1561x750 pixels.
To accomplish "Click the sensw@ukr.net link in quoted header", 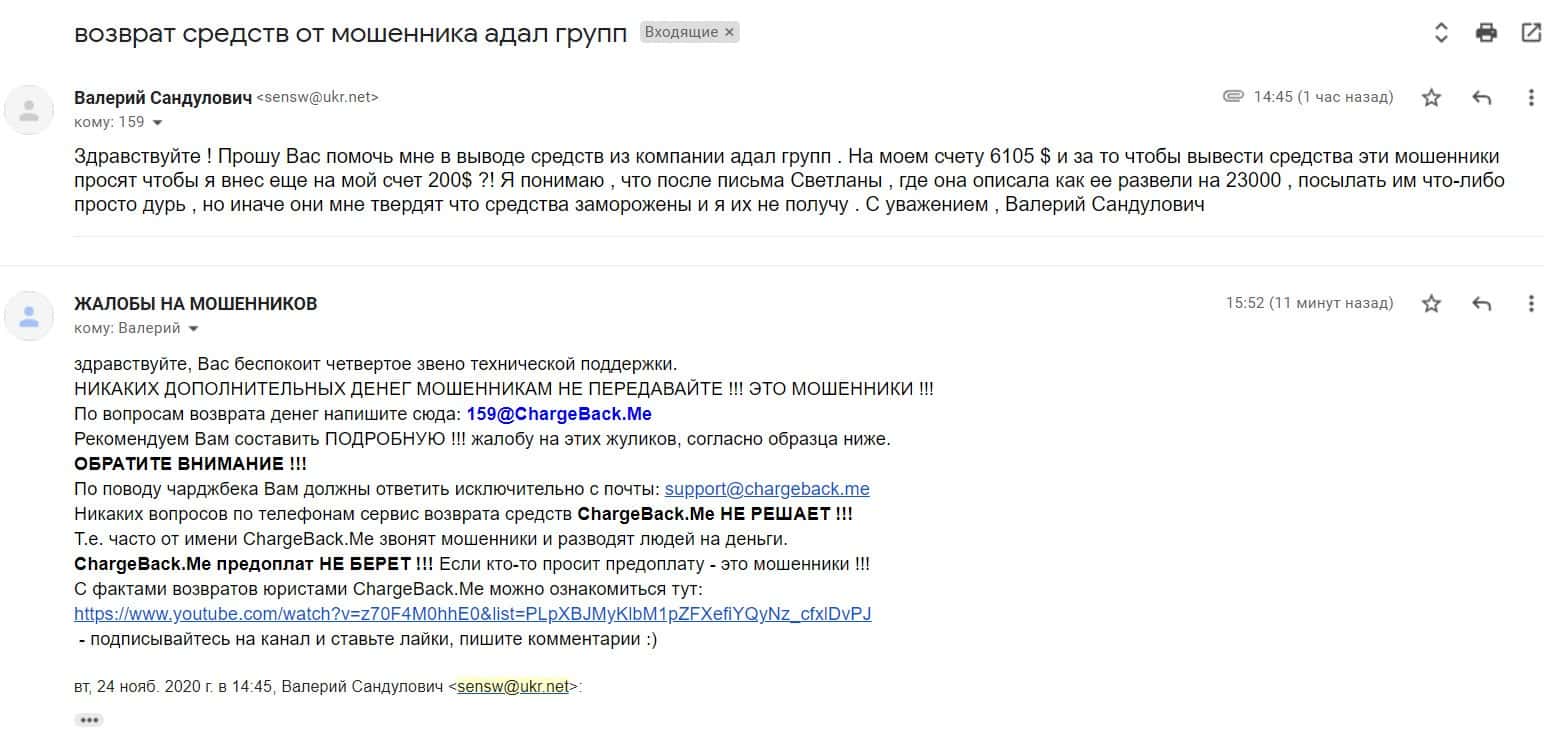I will click(x=513, y=687).
